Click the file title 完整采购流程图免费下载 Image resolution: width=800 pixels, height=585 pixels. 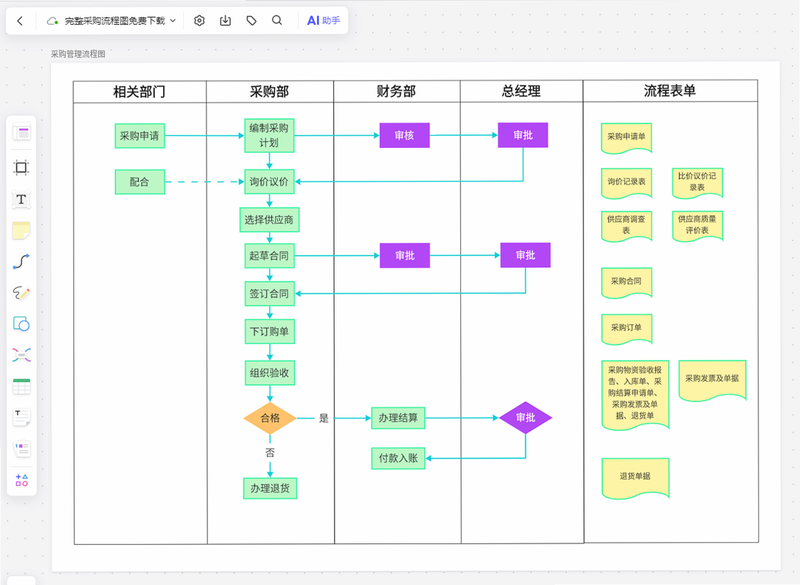[115, 21]
